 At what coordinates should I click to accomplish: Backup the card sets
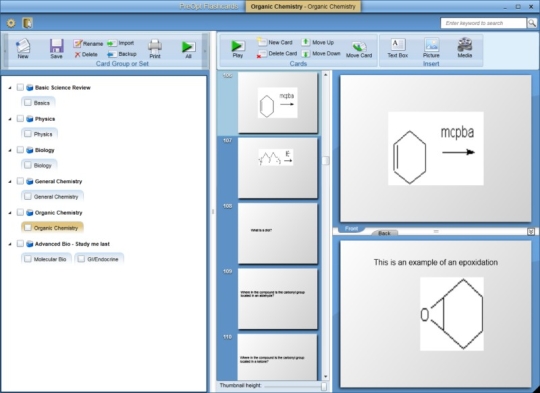point(122,54)
